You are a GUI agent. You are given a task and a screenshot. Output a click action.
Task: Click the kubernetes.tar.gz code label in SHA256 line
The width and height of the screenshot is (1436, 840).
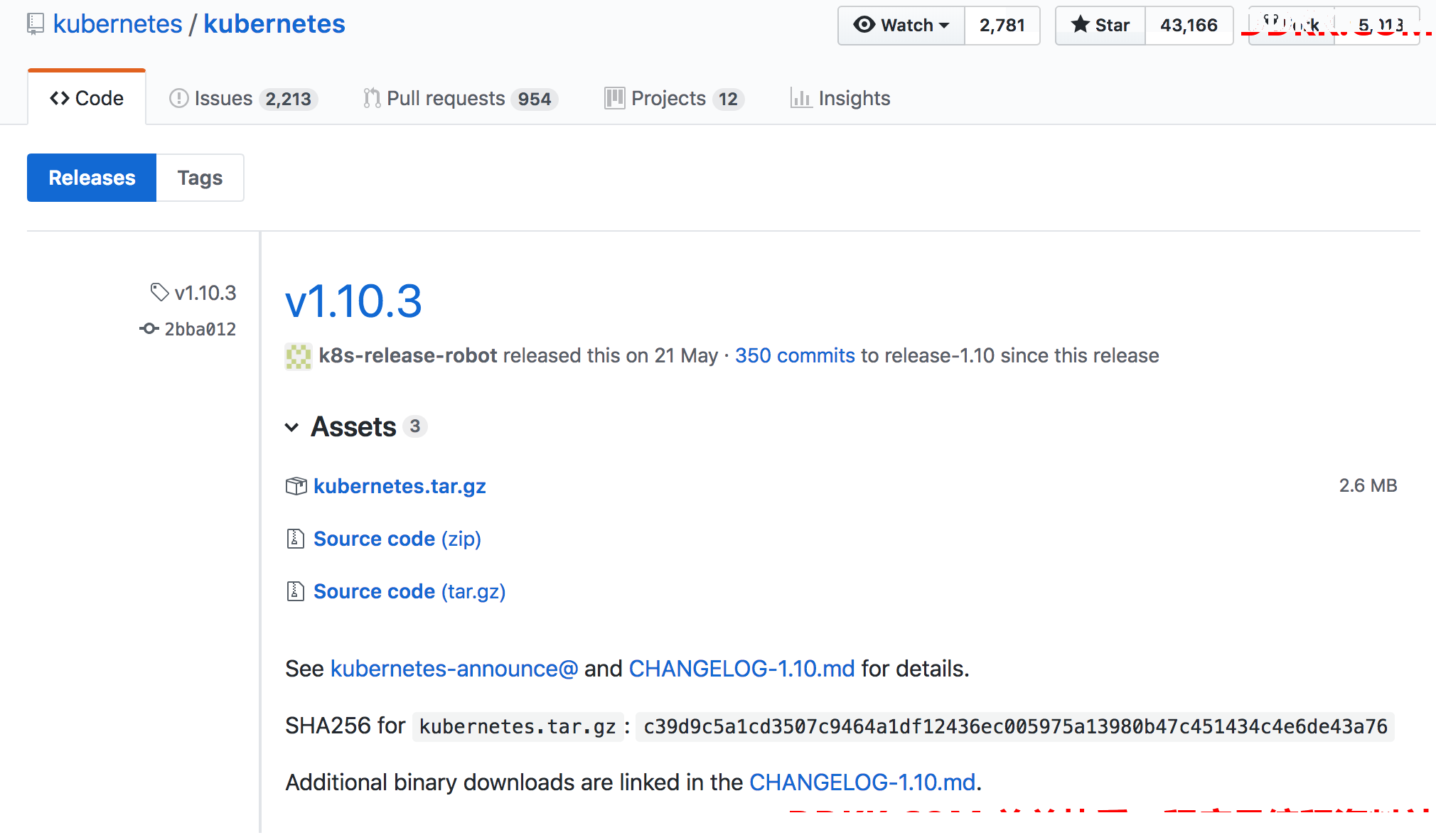coord(518,727)
